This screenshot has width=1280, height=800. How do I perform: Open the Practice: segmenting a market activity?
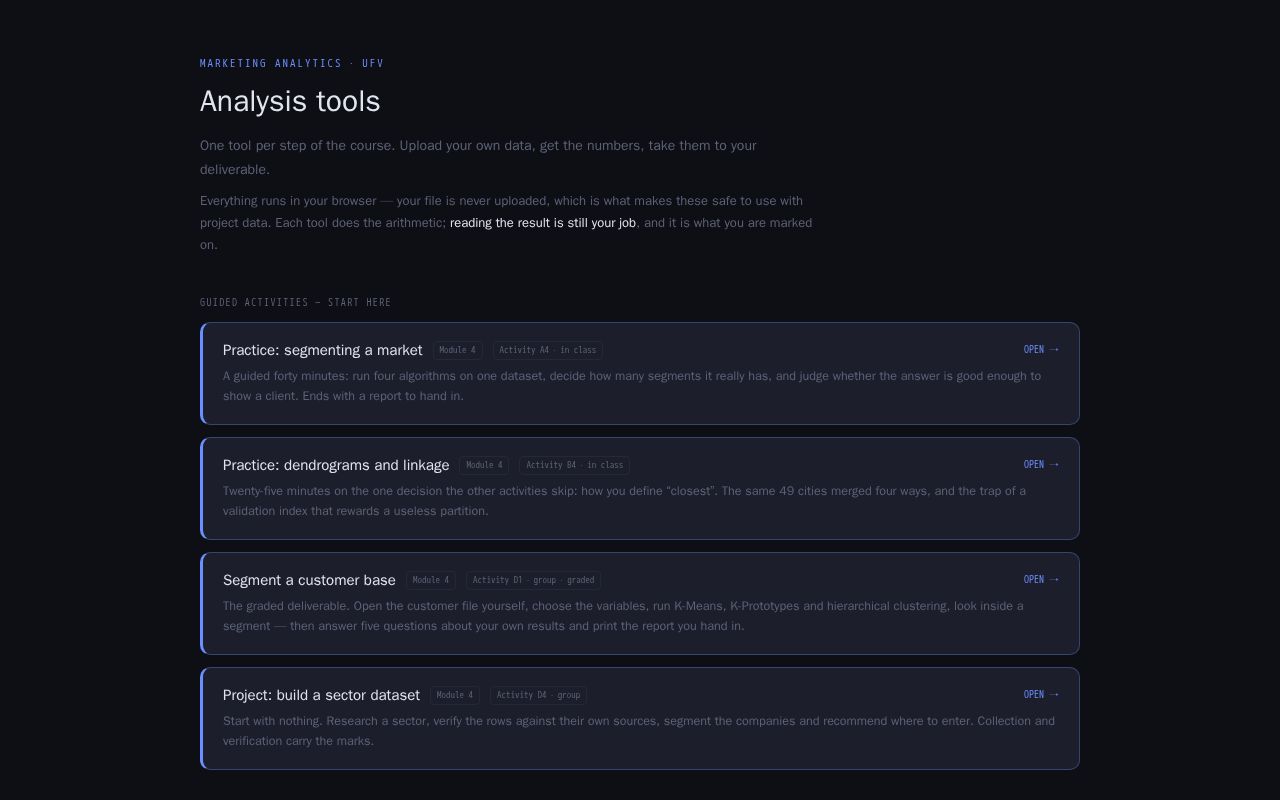(x=640, y=373)
